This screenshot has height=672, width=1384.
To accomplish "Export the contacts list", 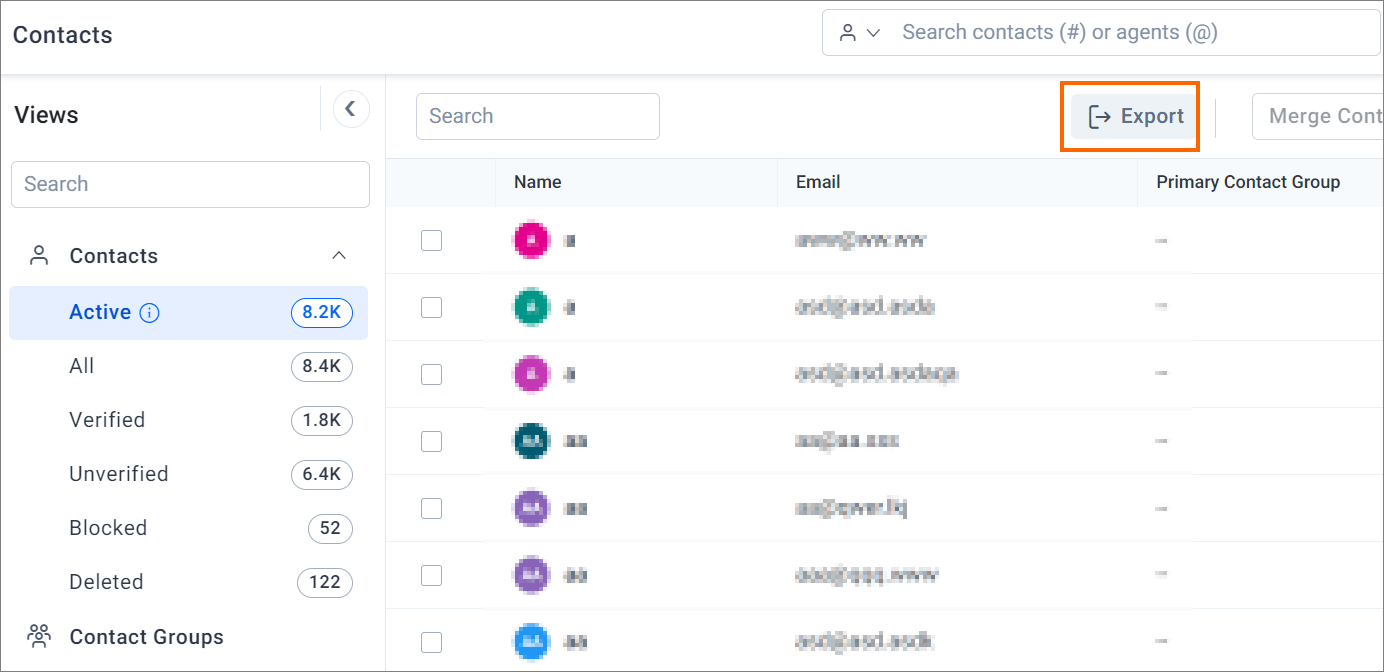I will tap(1135, 116).
